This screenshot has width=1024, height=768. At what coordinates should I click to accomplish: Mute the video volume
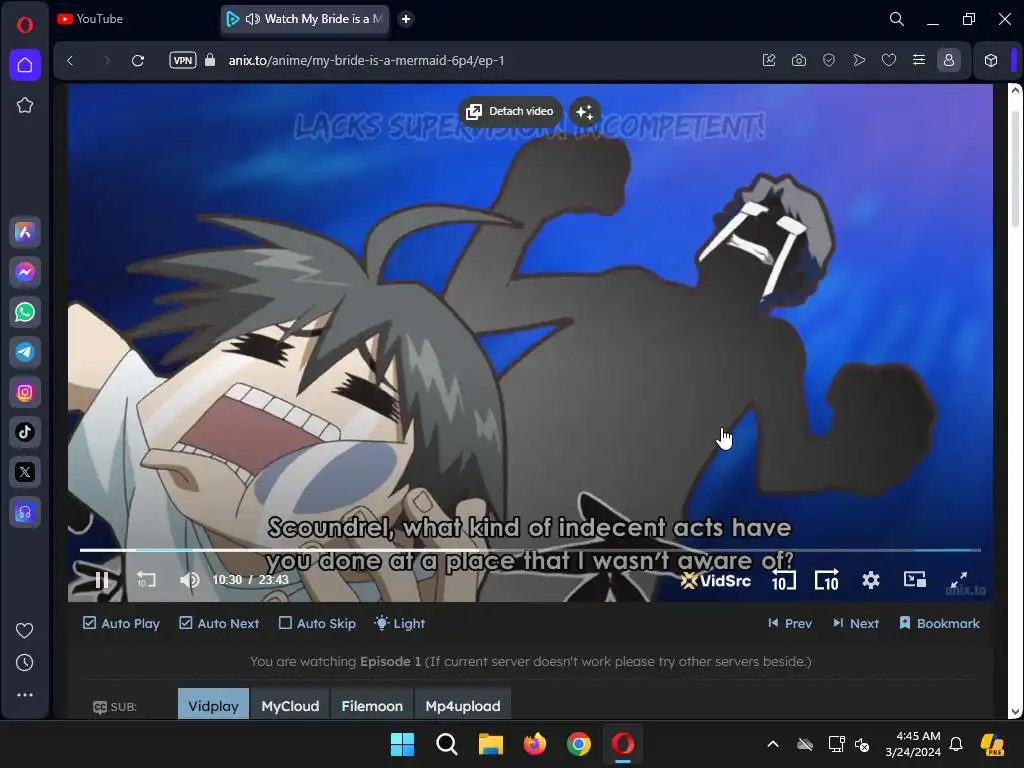[189, 580]
